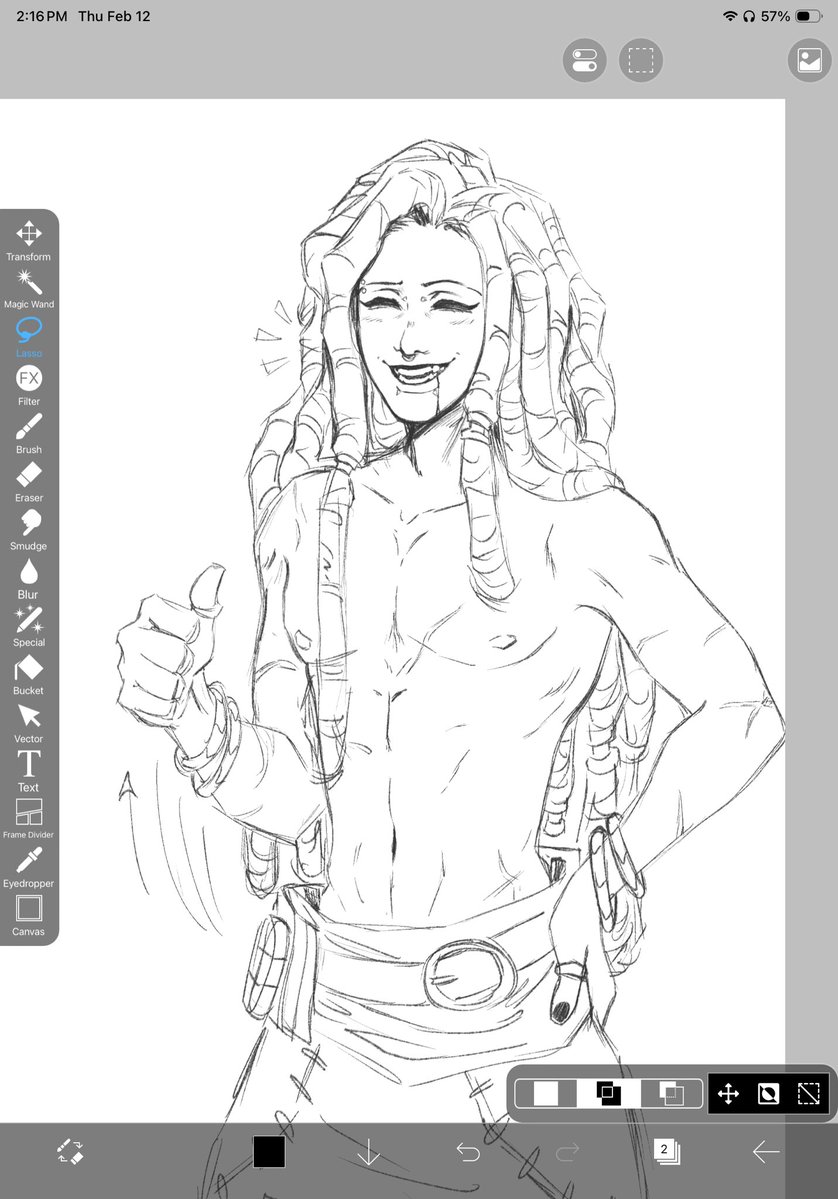
Task: Choose the add to selection mode
Action: tap(609, 1093)
